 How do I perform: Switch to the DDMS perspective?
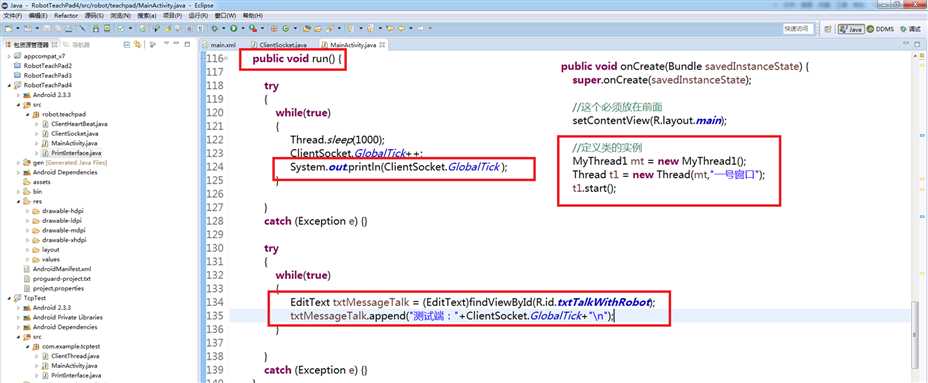881,28
